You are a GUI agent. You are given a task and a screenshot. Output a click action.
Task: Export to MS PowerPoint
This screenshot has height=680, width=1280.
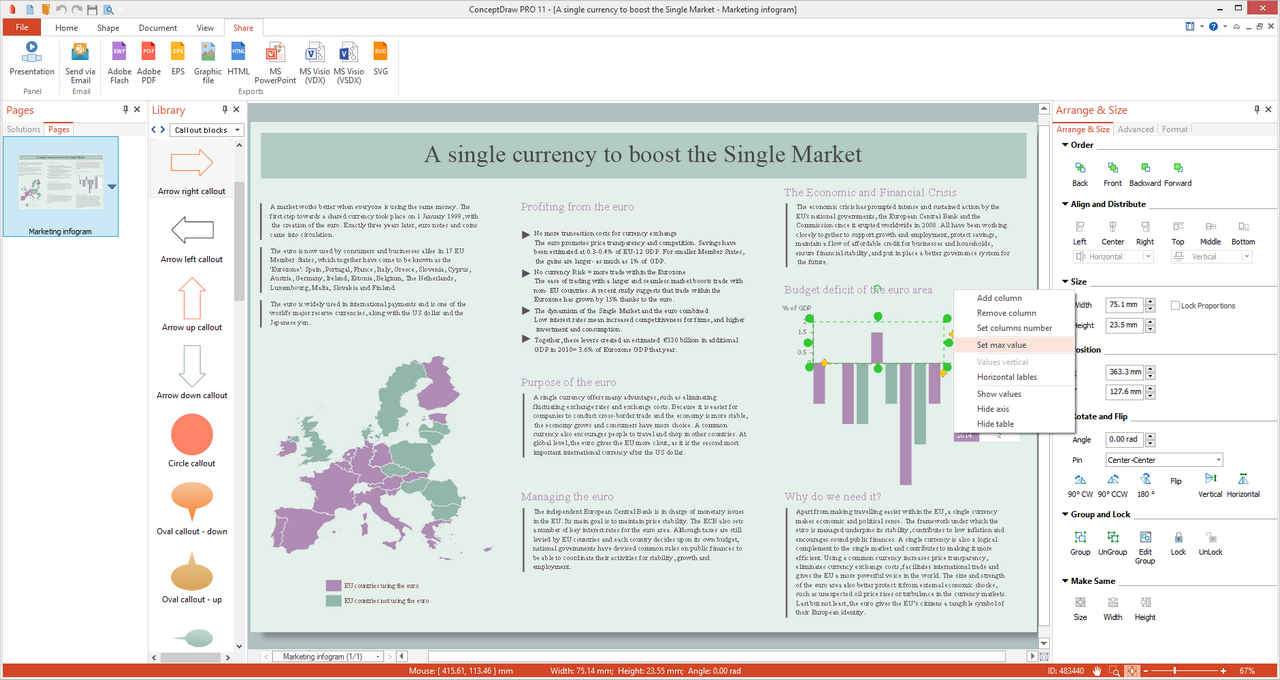point(275,62)
